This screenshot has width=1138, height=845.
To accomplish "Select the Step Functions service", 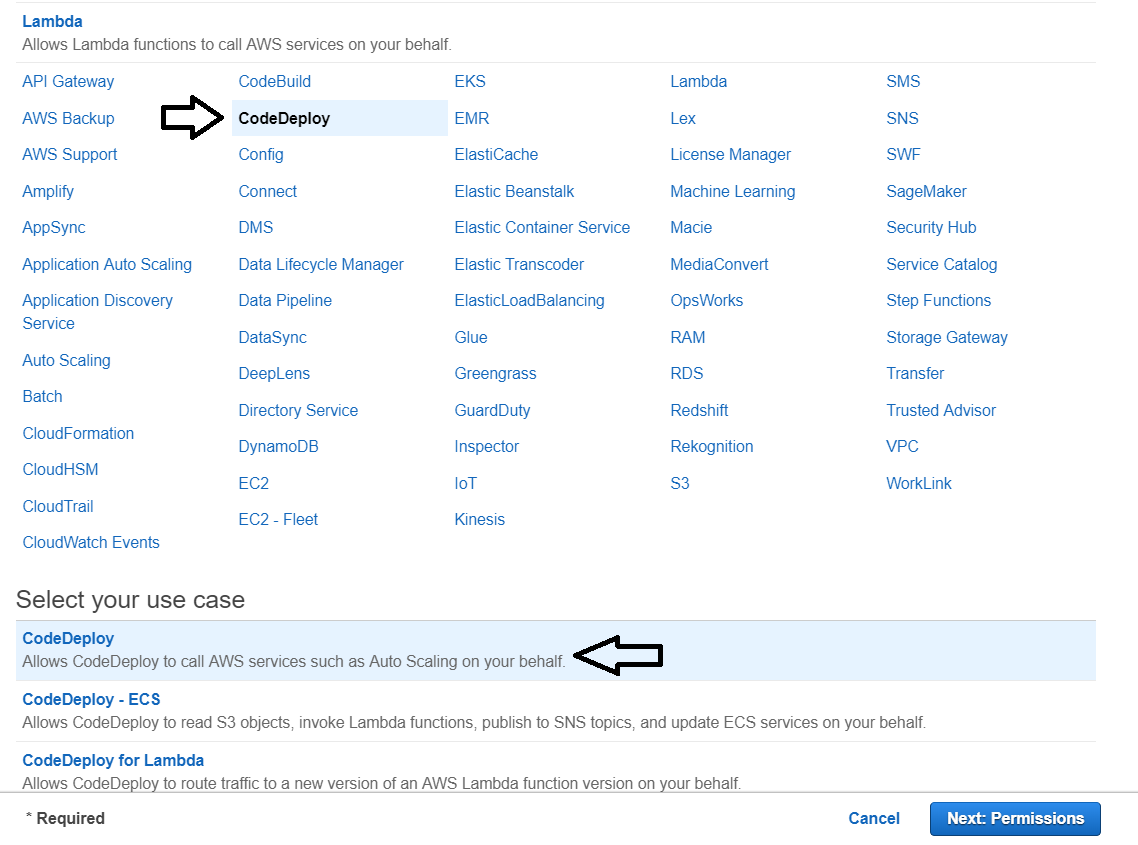I will (938, 300).
